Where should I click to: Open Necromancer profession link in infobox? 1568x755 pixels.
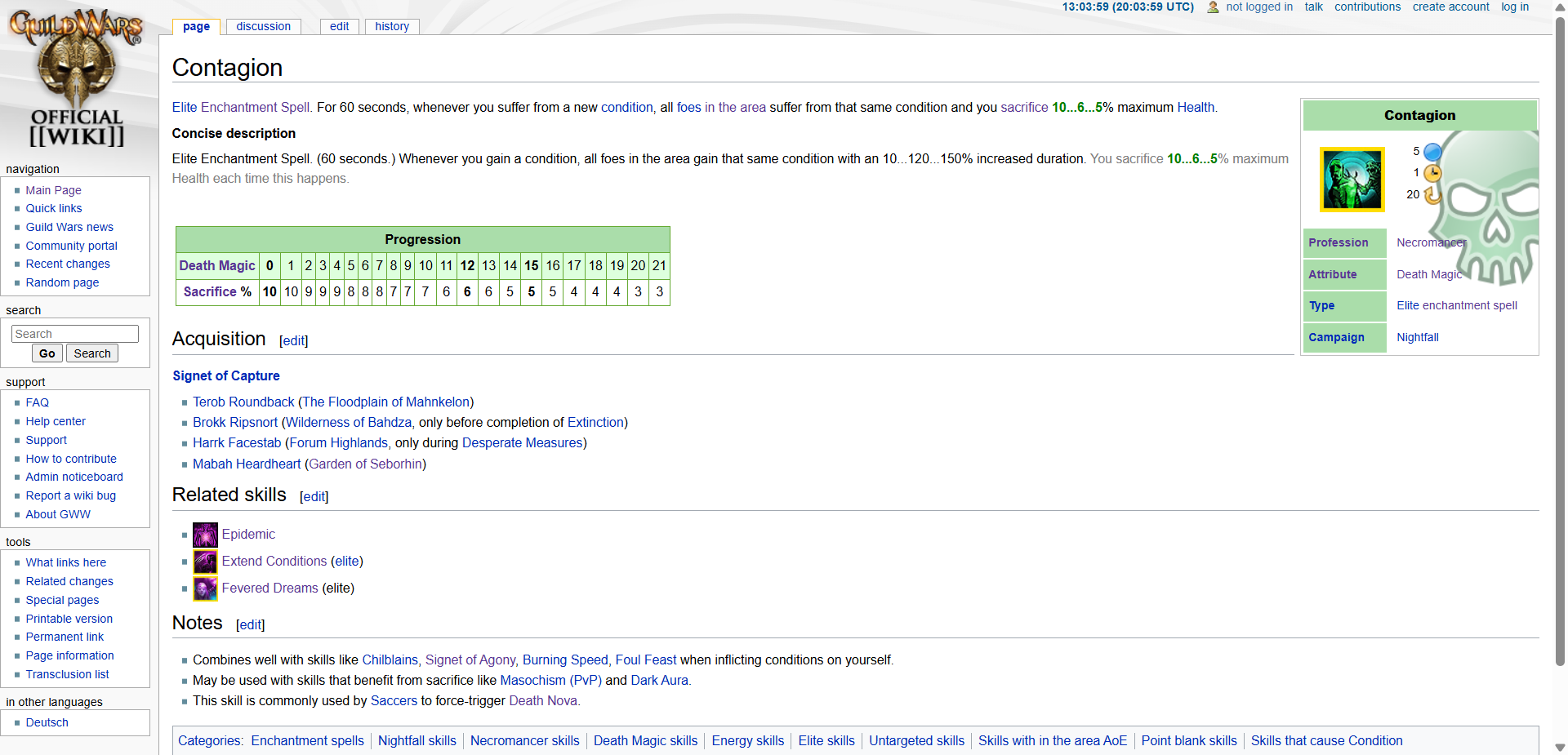pyautogui.click(x=1432, y=242)
